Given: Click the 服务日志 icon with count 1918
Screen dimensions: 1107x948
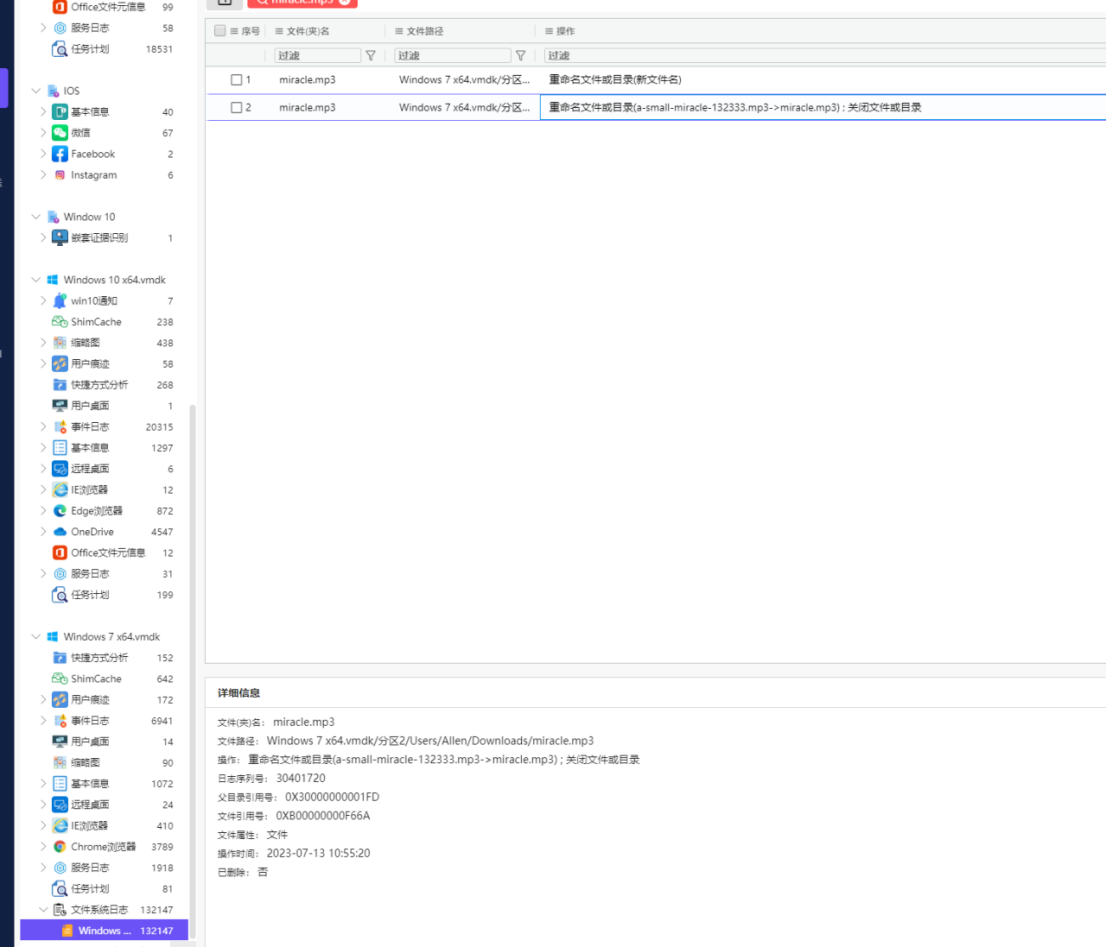Looking at the screenshot, I should click(60, 868).
